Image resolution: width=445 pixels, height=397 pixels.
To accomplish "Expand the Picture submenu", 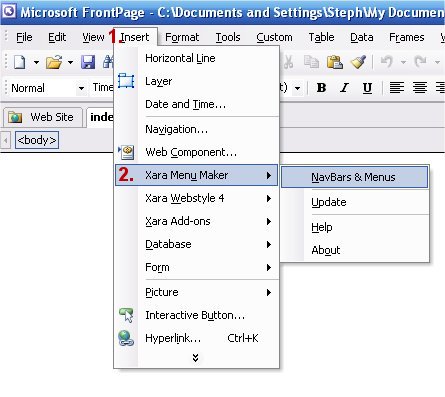I will click(196, 292).
